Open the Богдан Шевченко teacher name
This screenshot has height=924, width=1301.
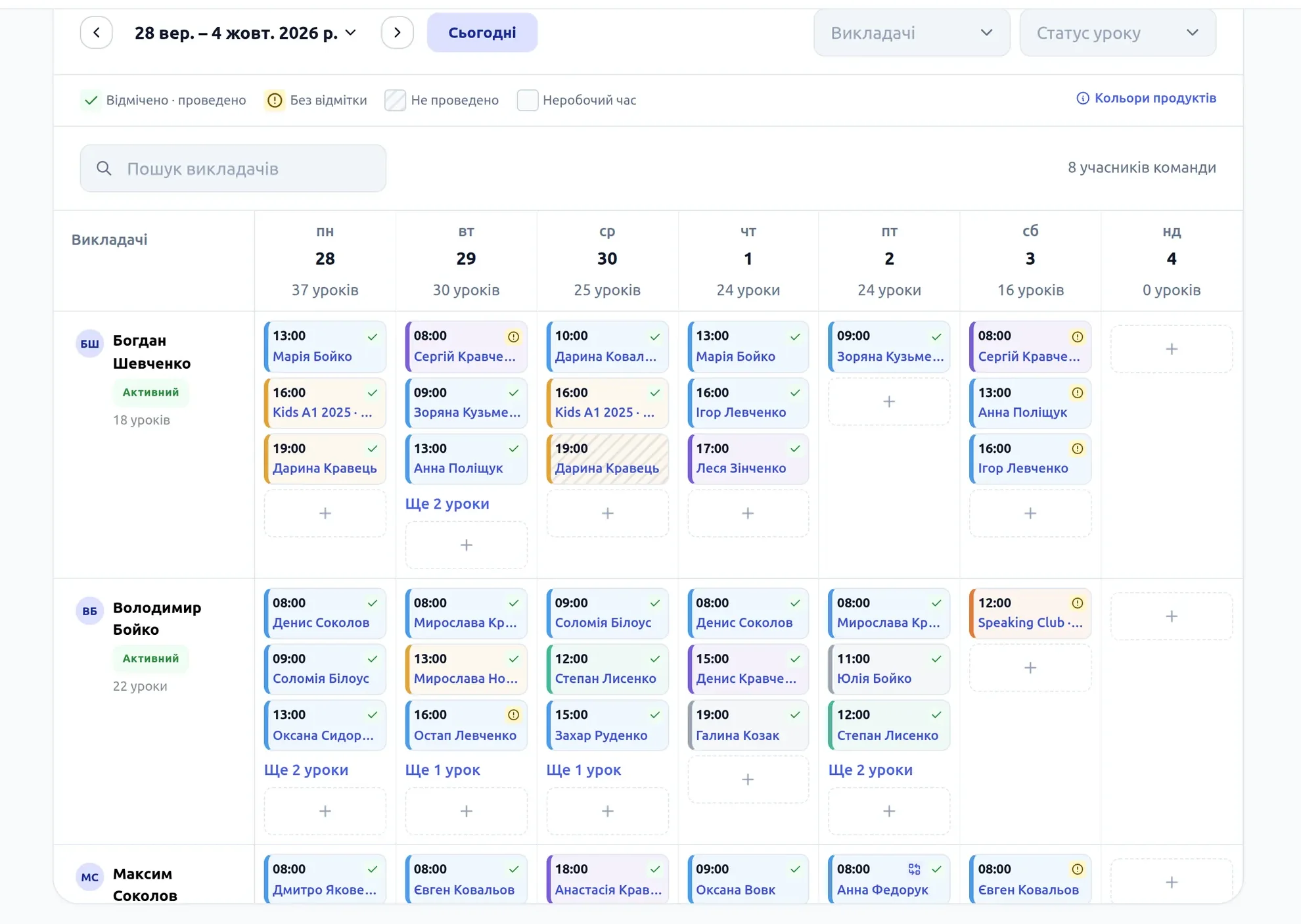pos(152,352)
